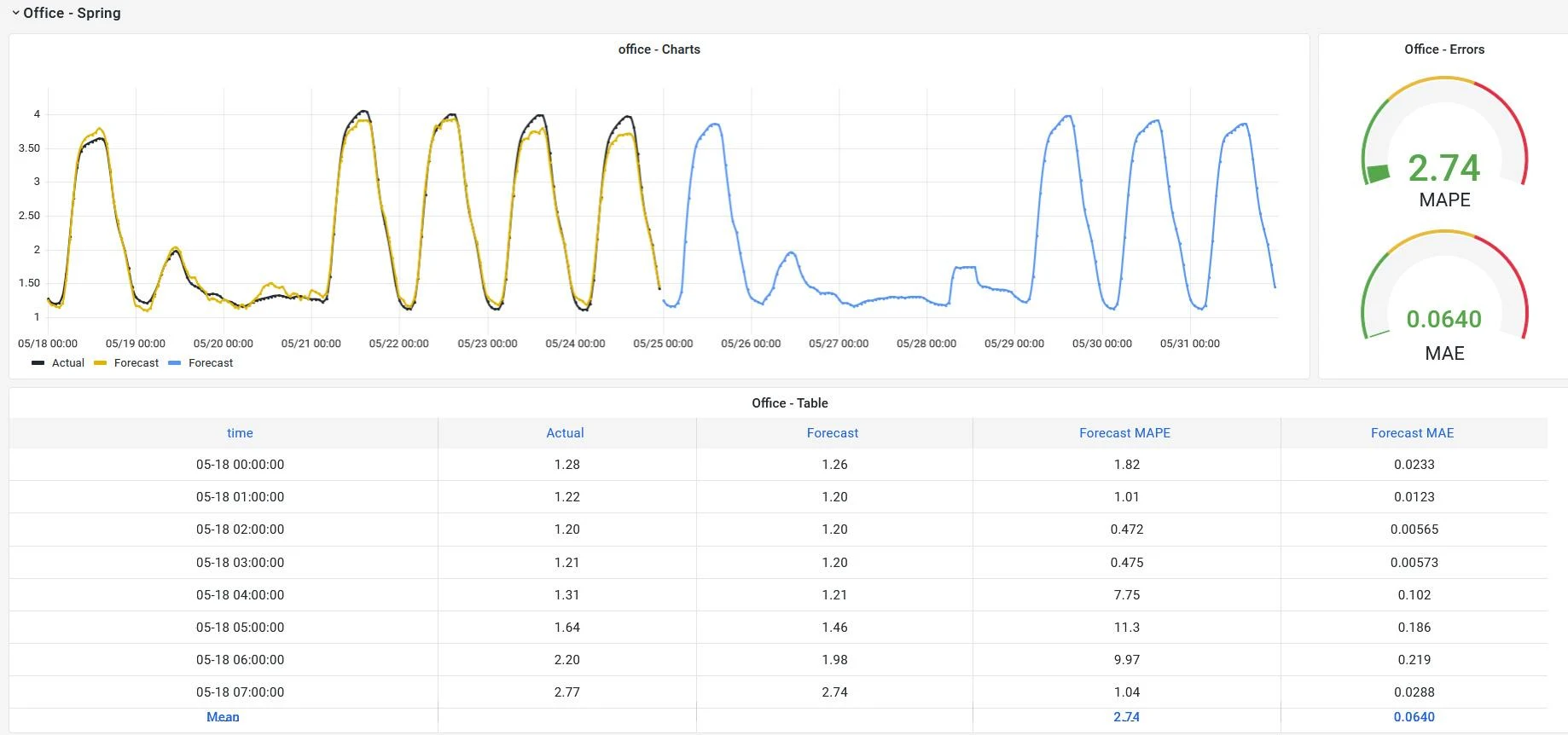Open the Office - Errors panel title menu

tap(1444, 49)
